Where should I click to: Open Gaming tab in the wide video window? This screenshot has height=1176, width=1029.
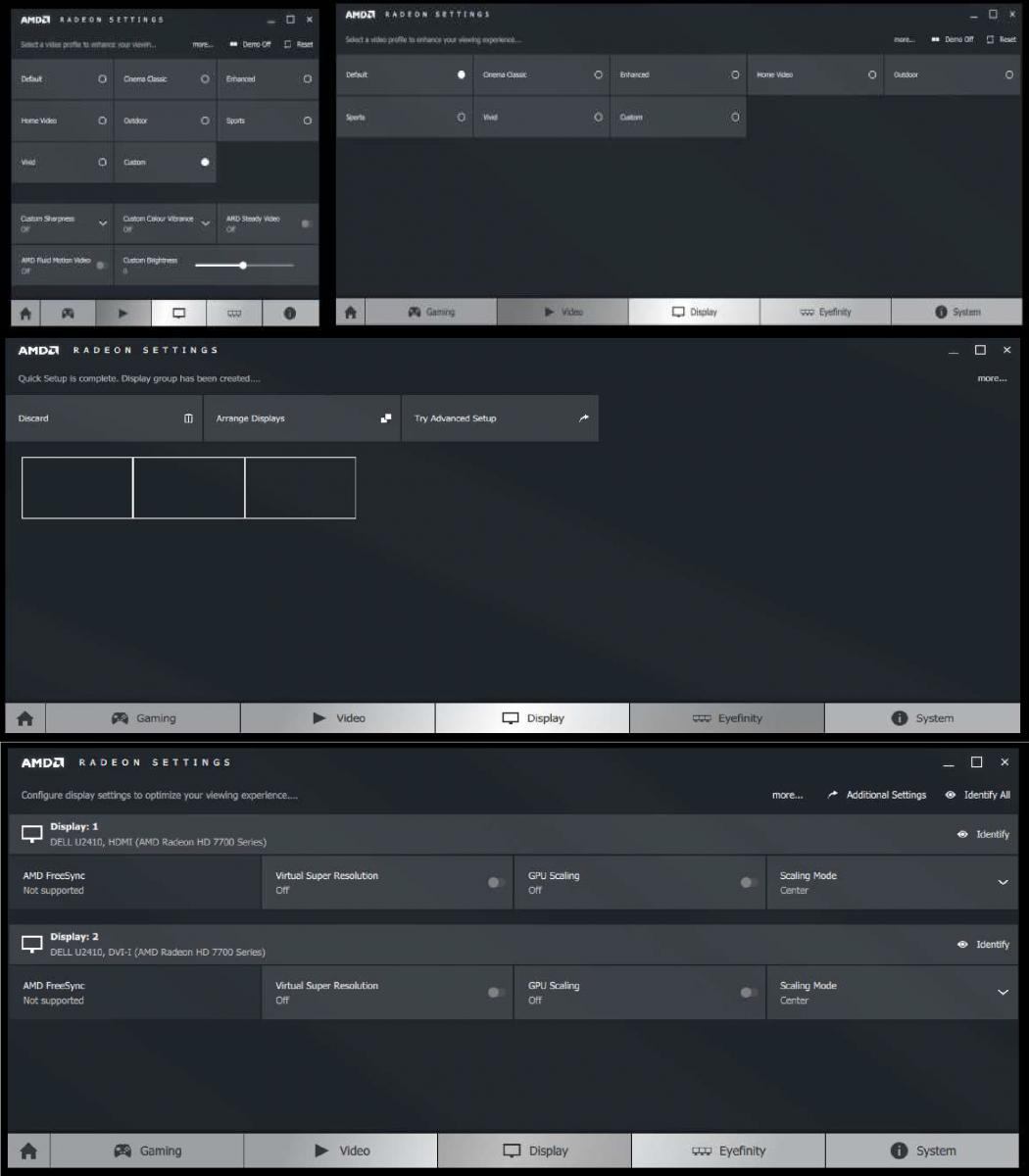click(432, 312)
